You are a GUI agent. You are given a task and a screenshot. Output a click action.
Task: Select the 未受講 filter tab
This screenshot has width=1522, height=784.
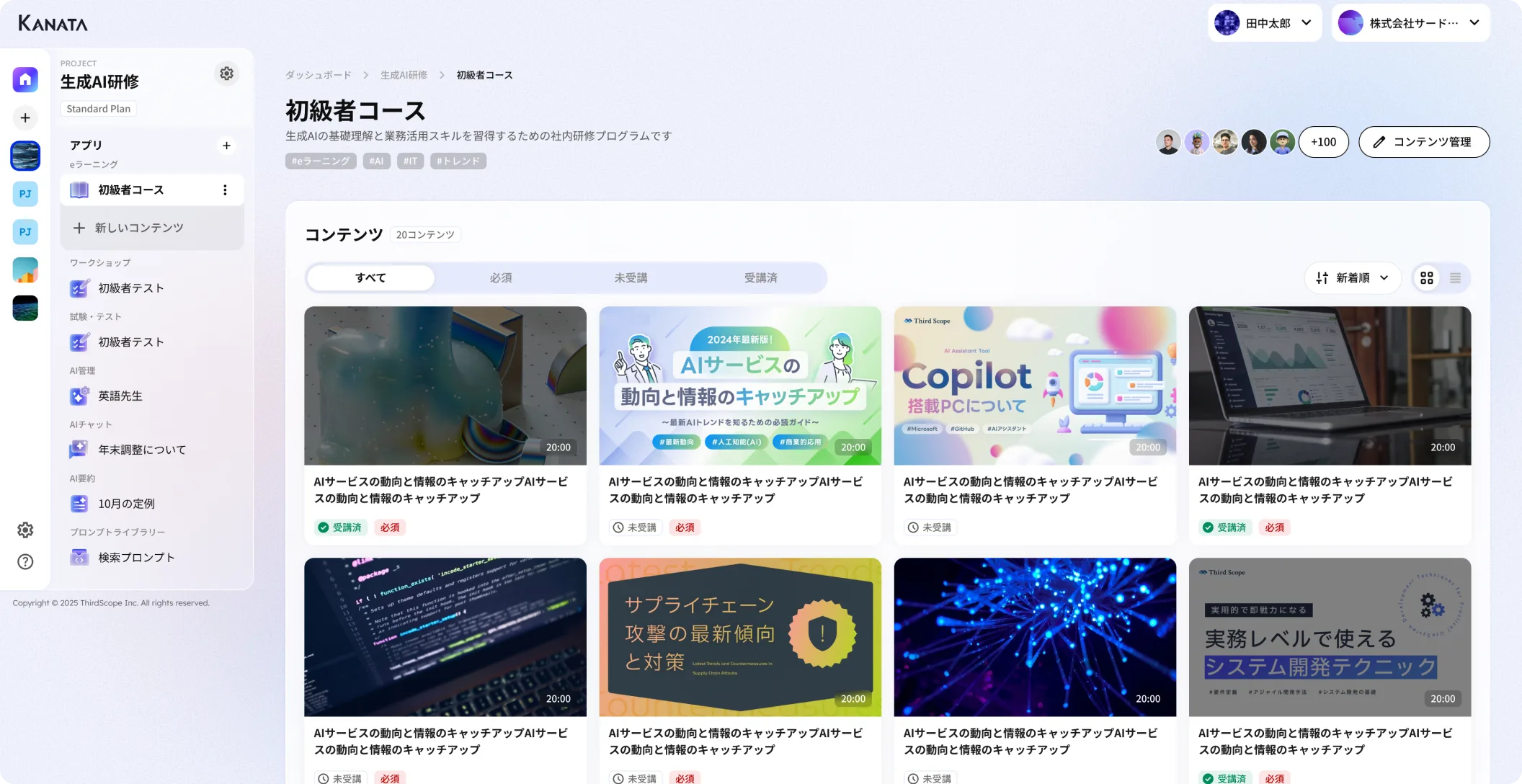(631, 278)
